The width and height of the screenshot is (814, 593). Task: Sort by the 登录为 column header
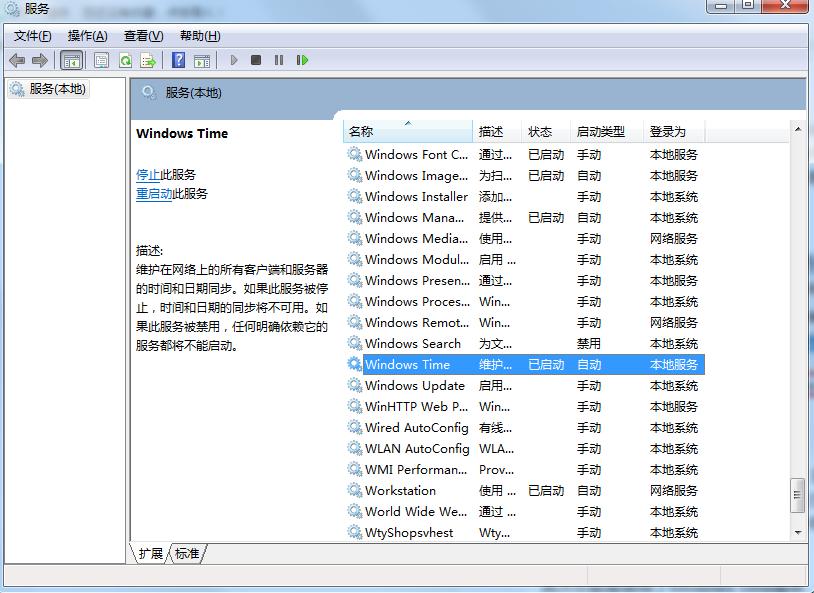pyautogui.click(x=674, y=131)
